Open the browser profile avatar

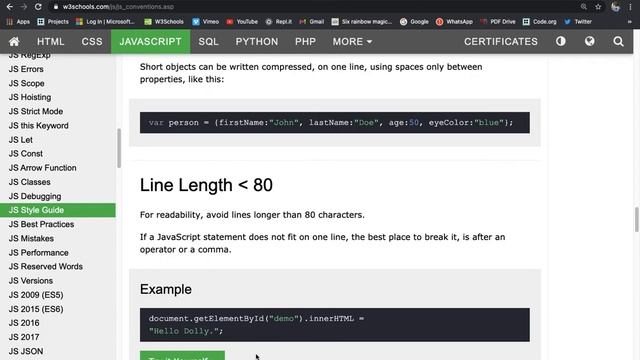coord(615,7)
